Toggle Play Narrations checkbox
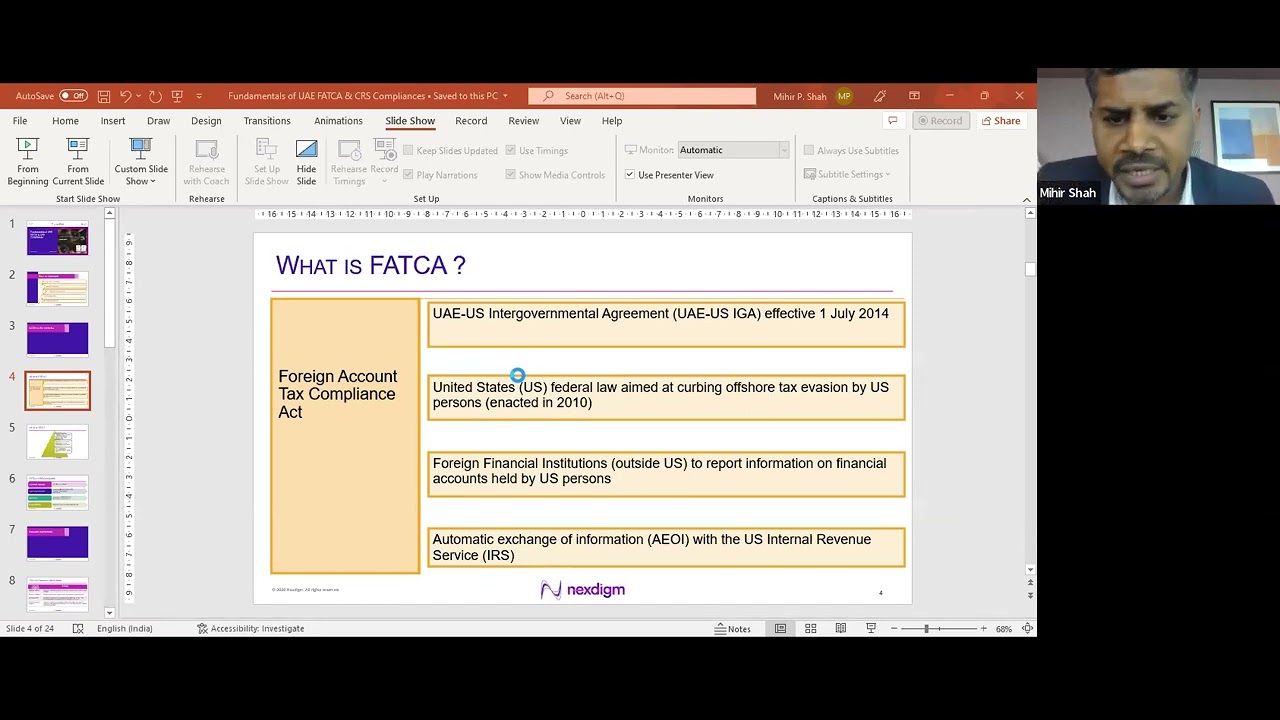This screenshot has width=1280, height=720. [408, 175]
